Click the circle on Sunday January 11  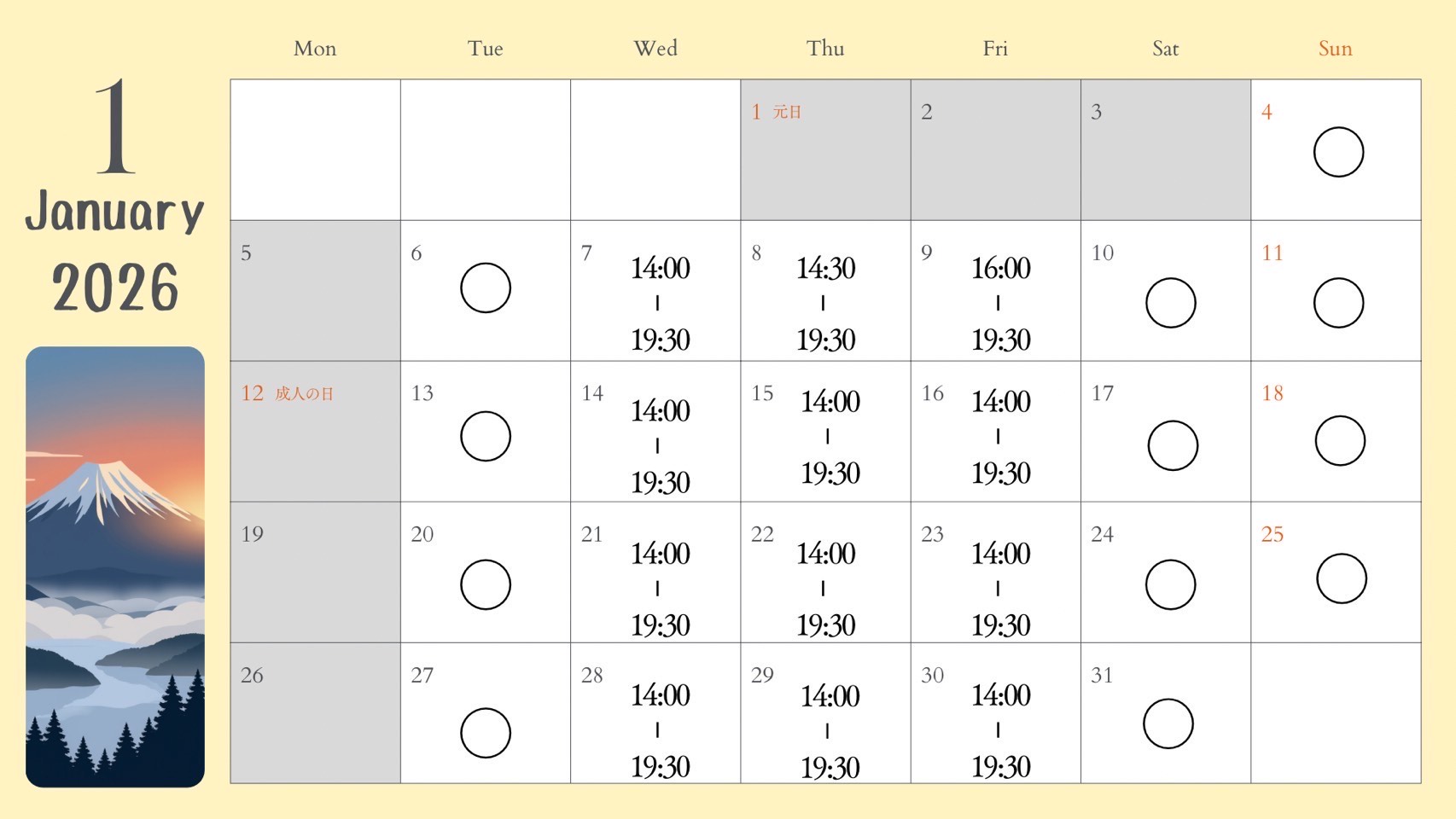1338,303
